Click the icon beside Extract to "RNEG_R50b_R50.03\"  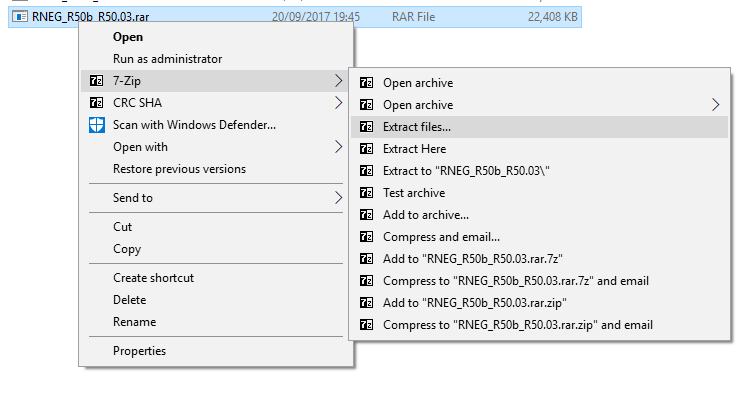pyautogui.click(x=366, y=171)
